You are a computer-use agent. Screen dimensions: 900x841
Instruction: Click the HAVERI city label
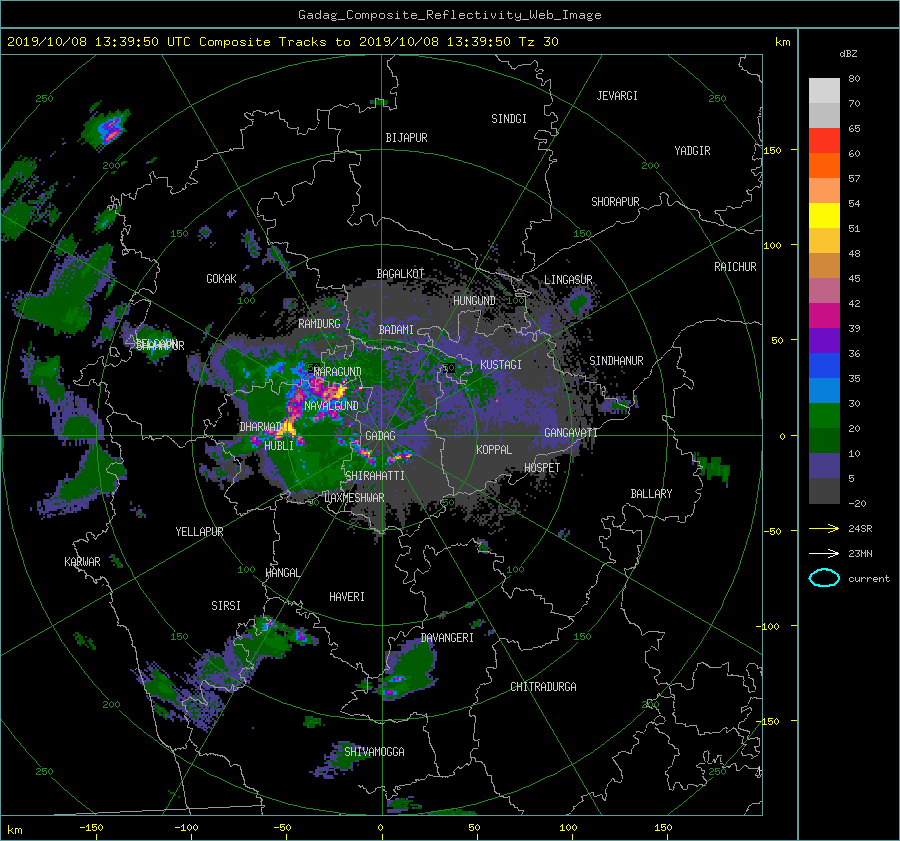347,597
